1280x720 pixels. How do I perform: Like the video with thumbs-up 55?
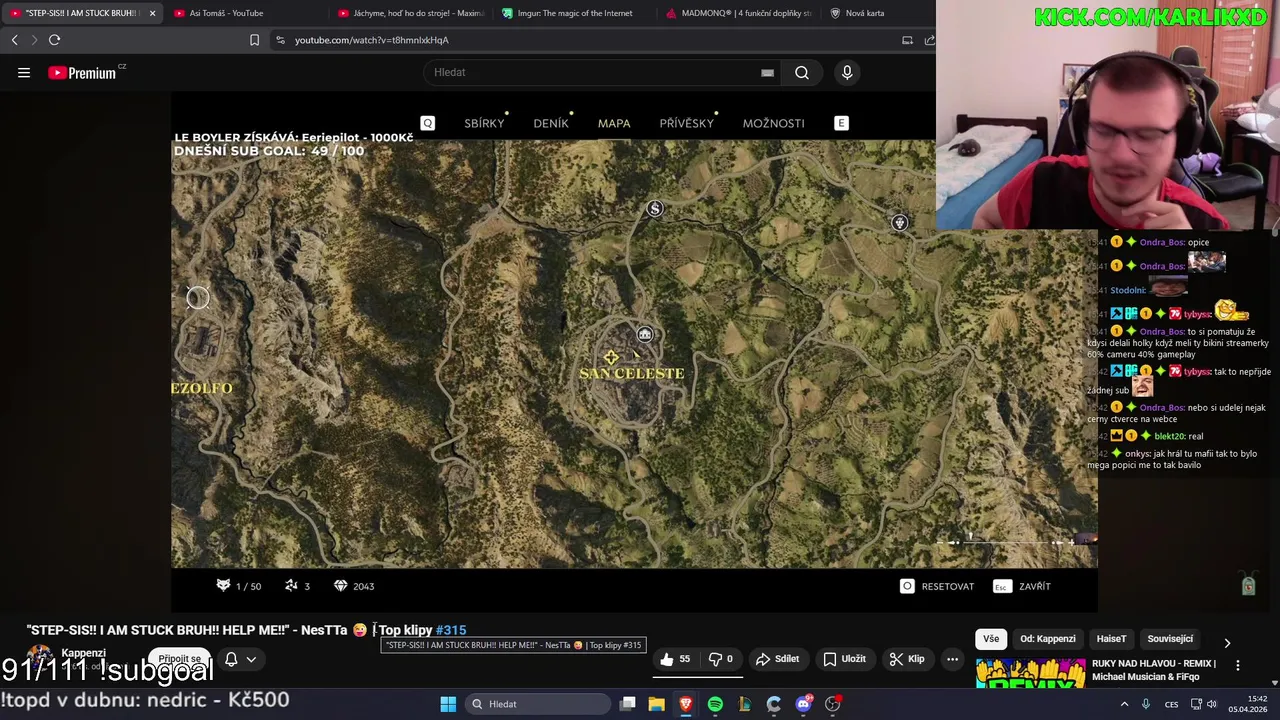(674, 659)
